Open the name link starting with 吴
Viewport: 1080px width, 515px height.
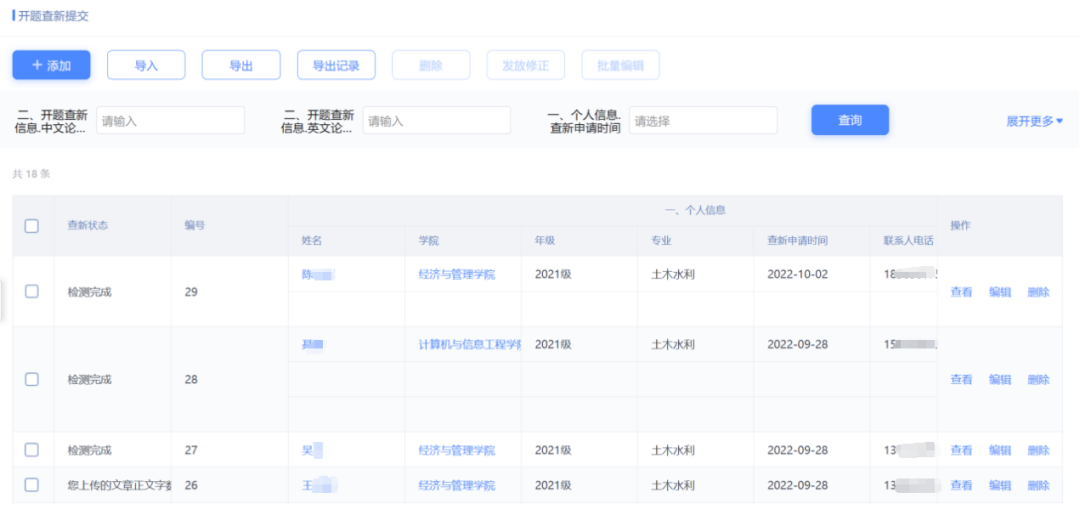tap(312, 450)
